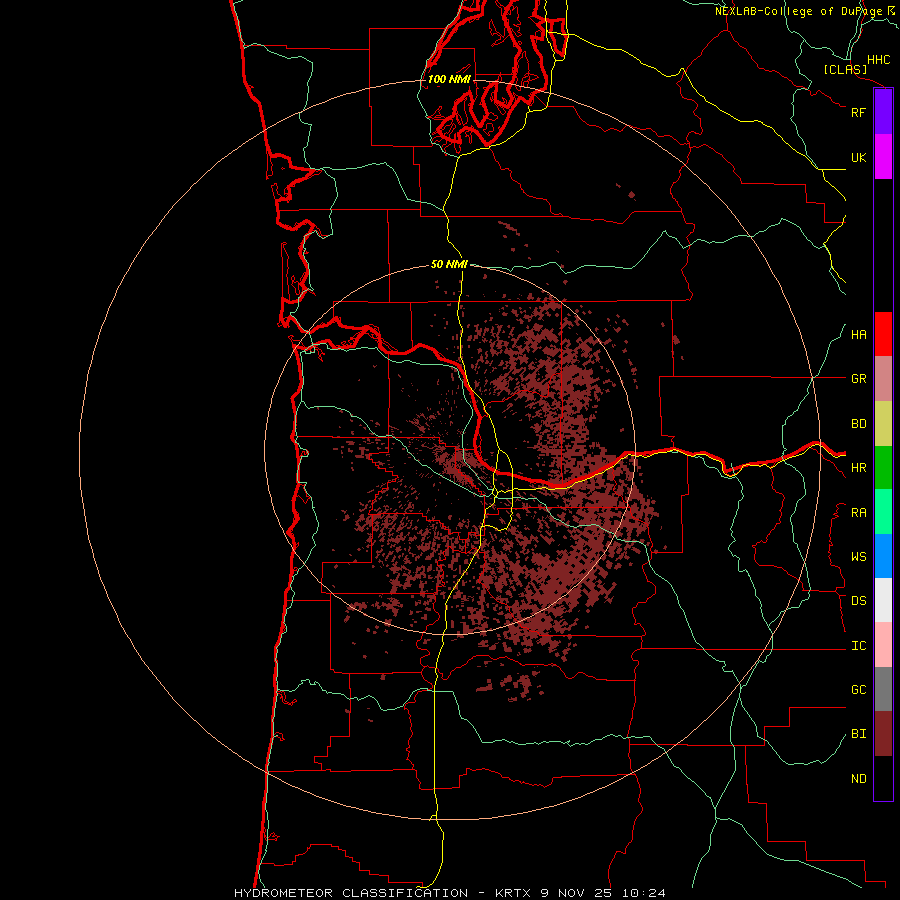This screenshot has width=900, height=900.
Task: Click the DS legend label
Action: tap(858, 601)
